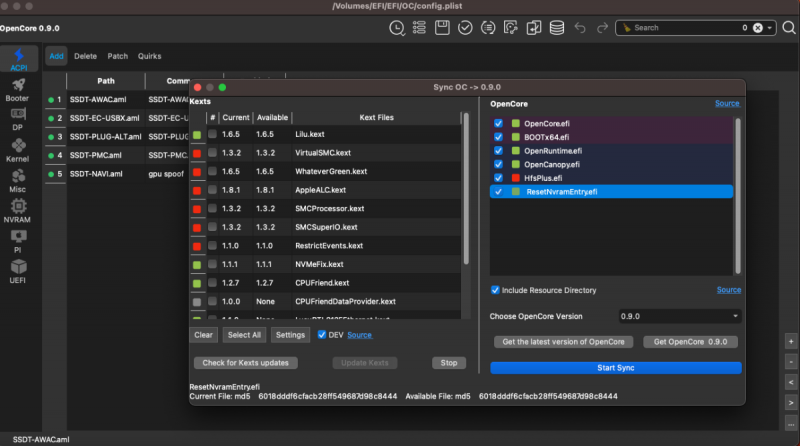Click the database stack toolbar icon
Screen dimensions: 800x446
(x=559, y=28)
